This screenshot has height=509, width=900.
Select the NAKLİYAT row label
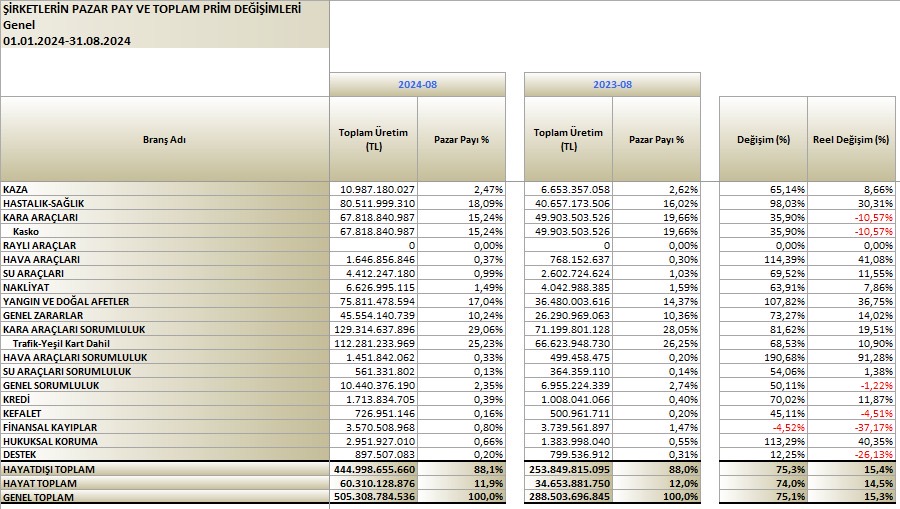(x=26, y=287)
